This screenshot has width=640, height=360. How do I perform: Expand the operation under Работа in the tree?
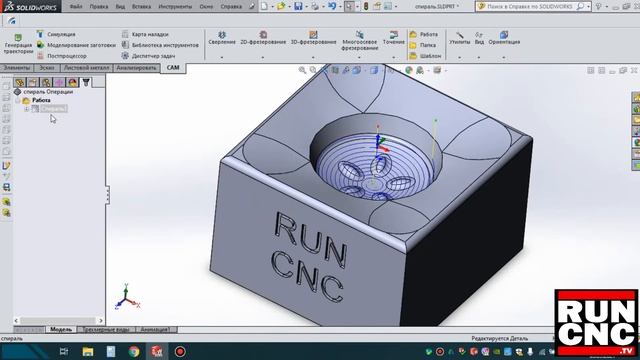[27, 109]
